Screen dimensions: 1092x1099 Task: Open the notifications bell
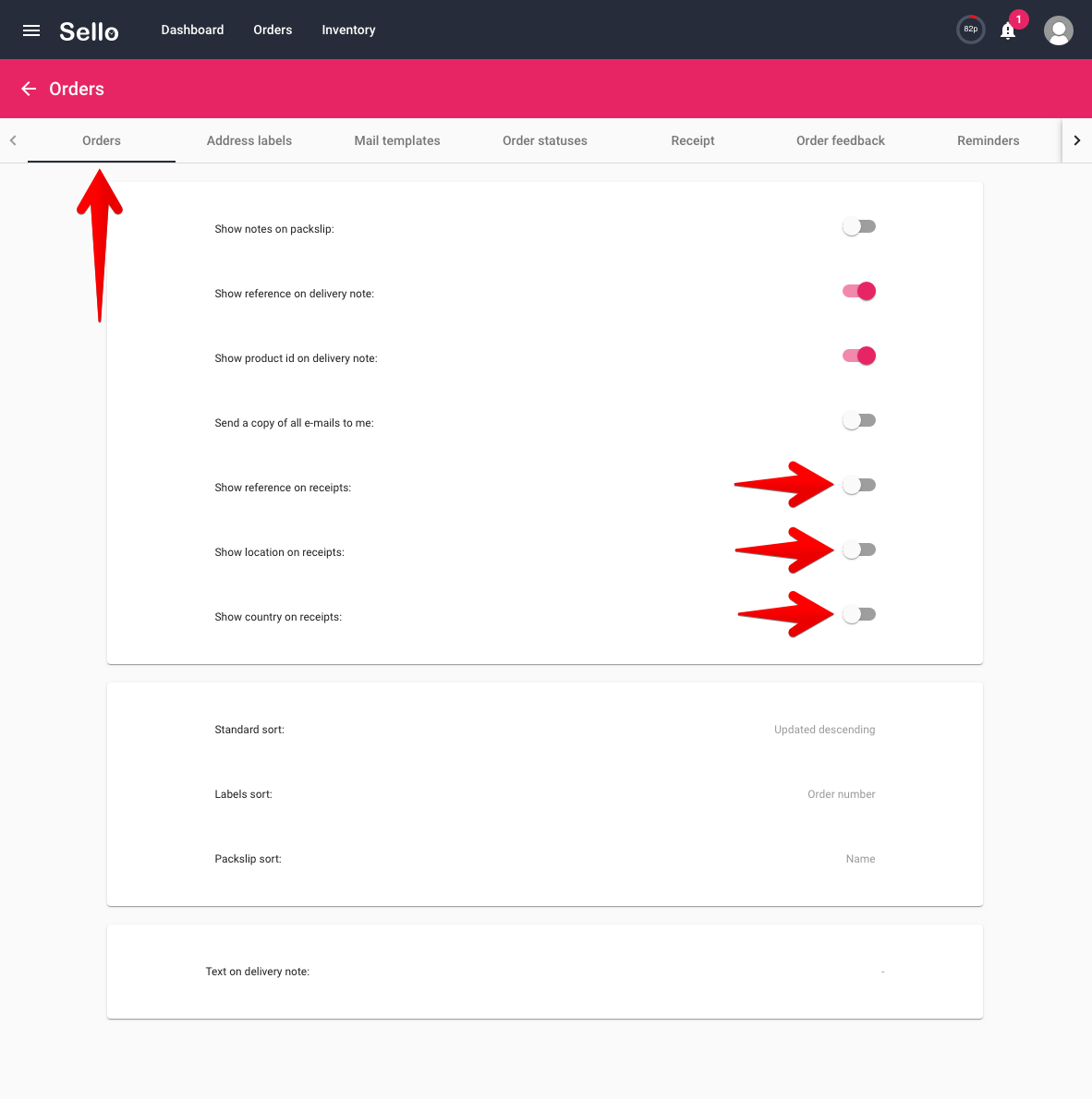tap(1008, 30)
